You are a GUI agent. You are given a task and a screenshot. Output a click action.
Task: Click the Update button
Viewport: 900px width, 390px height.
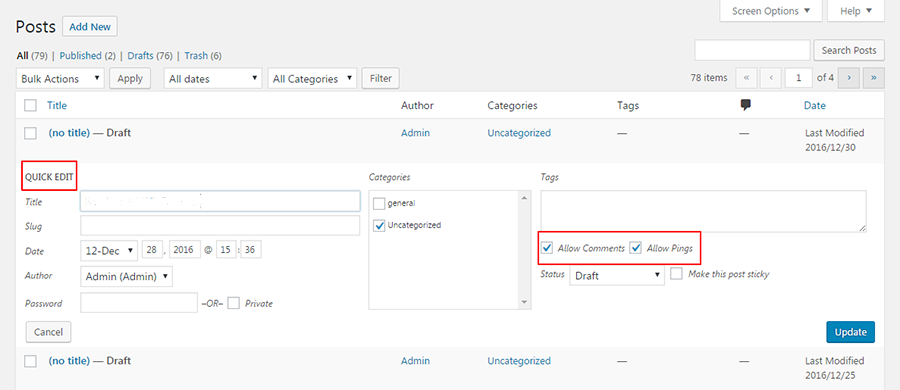(851, 332)
